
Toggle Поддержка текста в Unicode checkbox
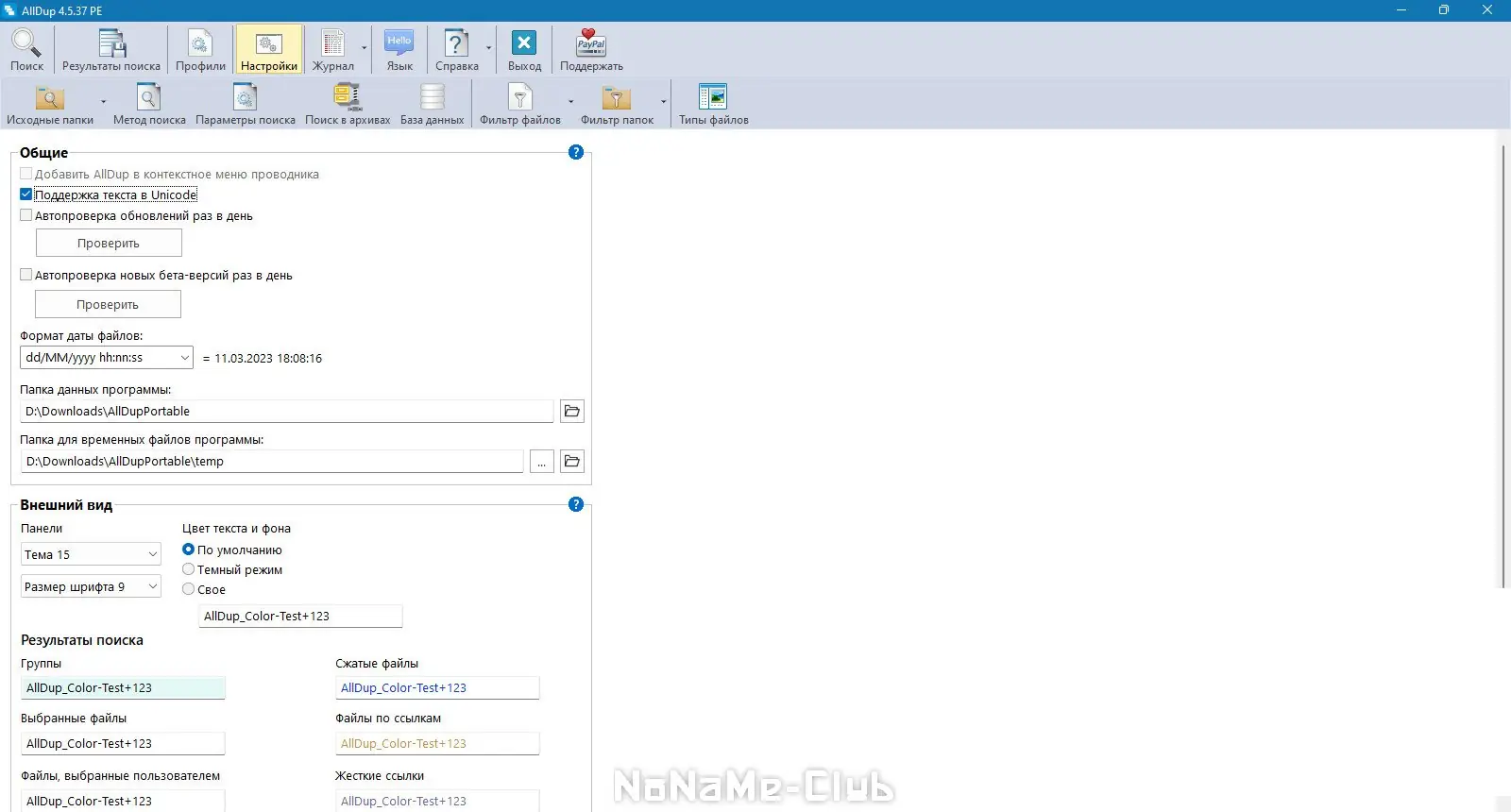(26, 195)
